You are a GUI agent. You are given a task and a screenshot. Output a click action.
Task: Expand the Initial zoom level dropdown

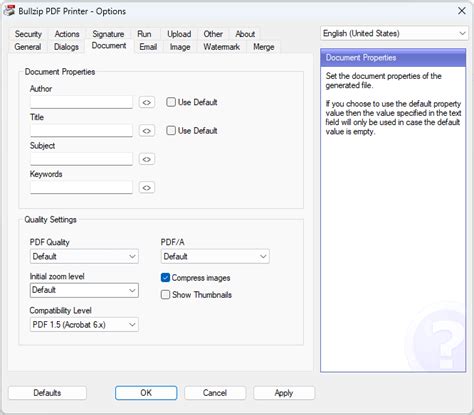tap(84, 290)
